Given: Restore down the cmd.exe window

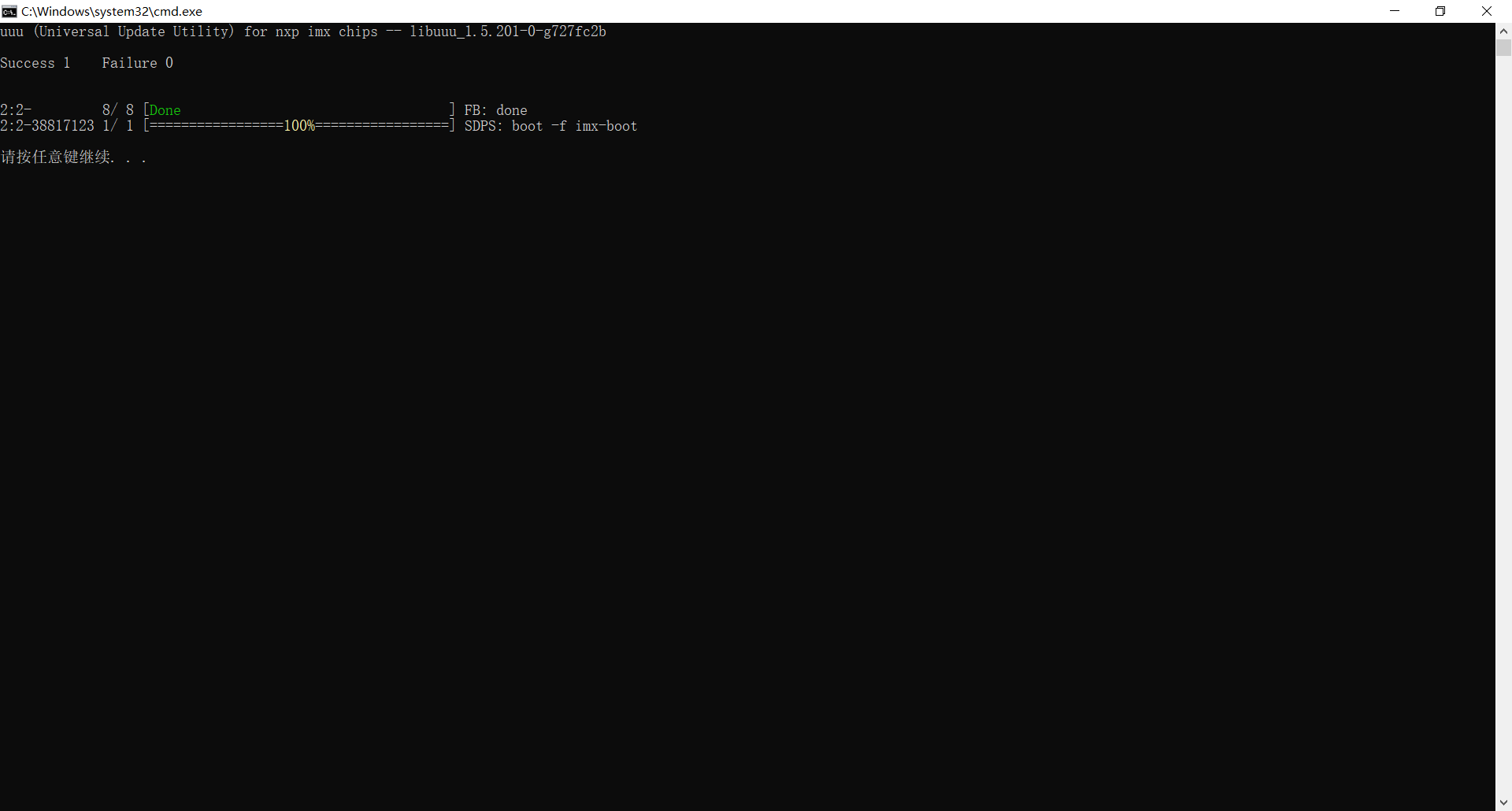Looking at the screenshot, I should pyautogui.click(x=1440, y=11).
